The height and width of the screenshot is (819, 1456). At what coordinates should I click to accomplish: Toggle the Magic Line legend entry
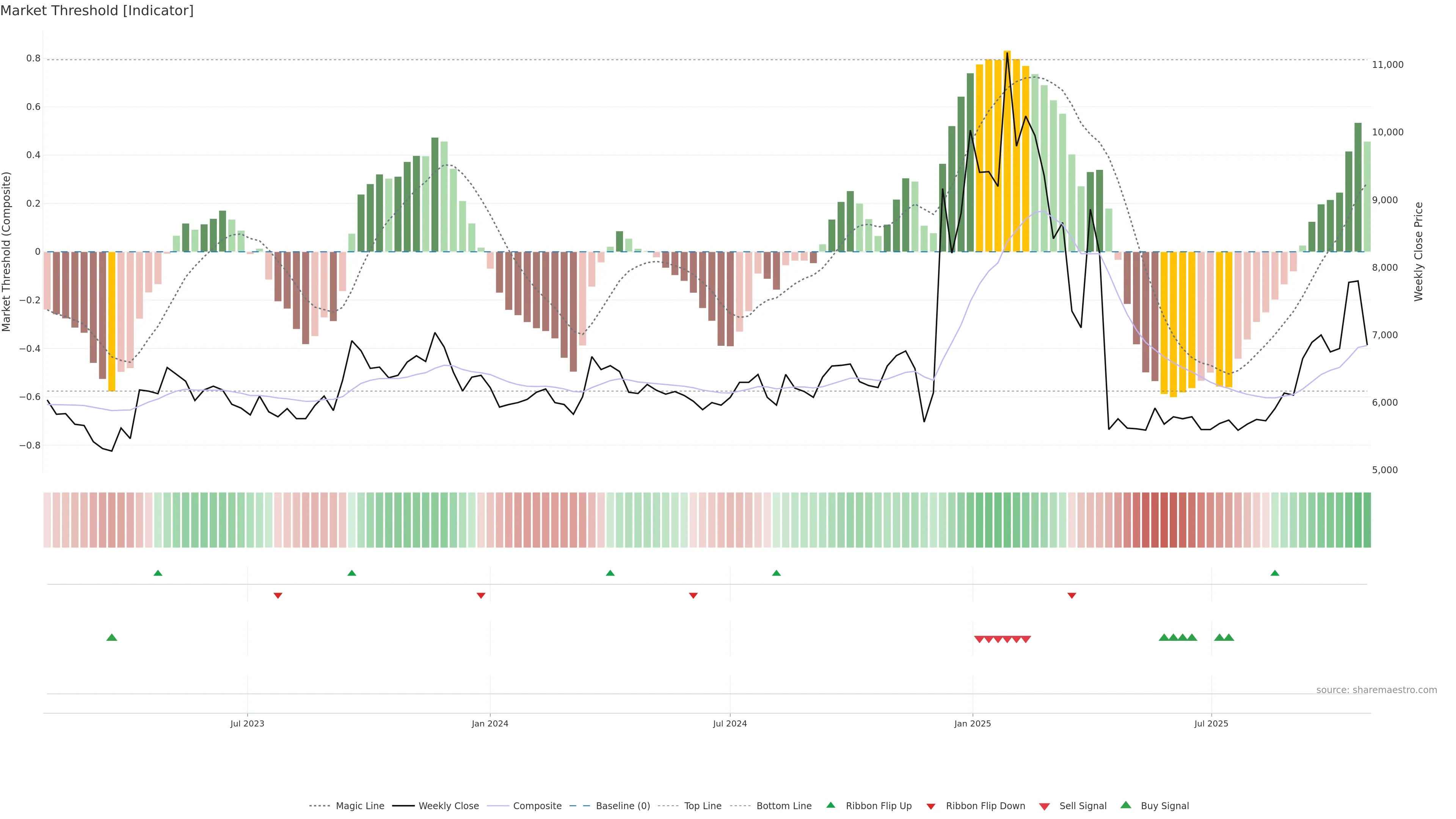(359, 806)
